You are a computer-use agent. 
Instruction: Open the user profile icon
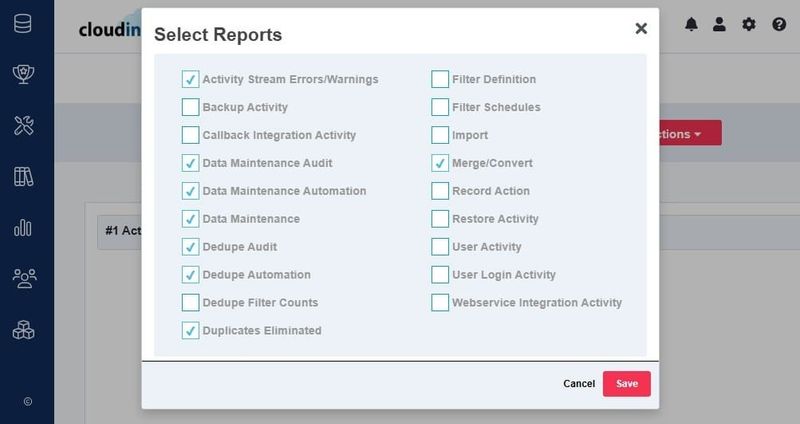coord(719,24)
